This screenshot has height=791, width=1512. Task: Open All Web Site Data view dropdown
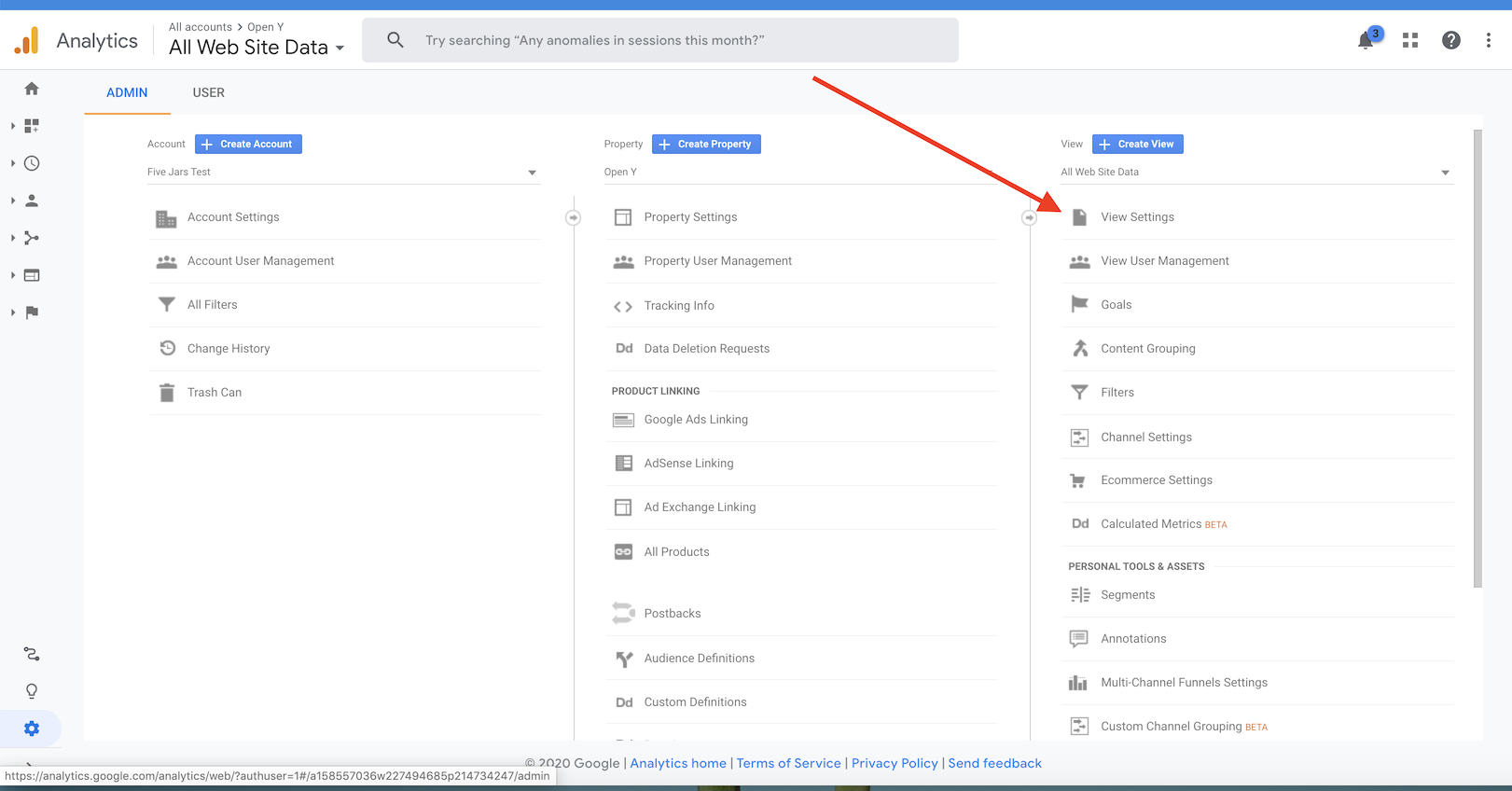pyautogui.click(x=1255, y=173)
